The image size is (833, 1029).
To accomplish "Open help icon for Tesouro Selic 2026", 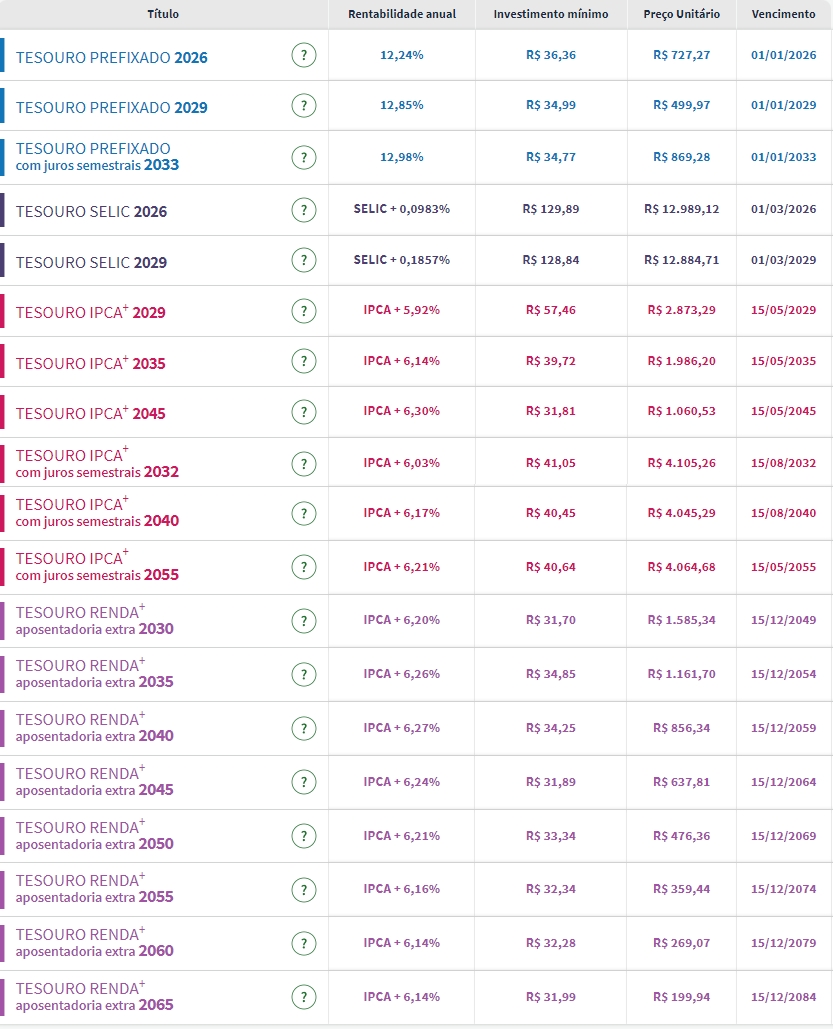I will point(304,210).
